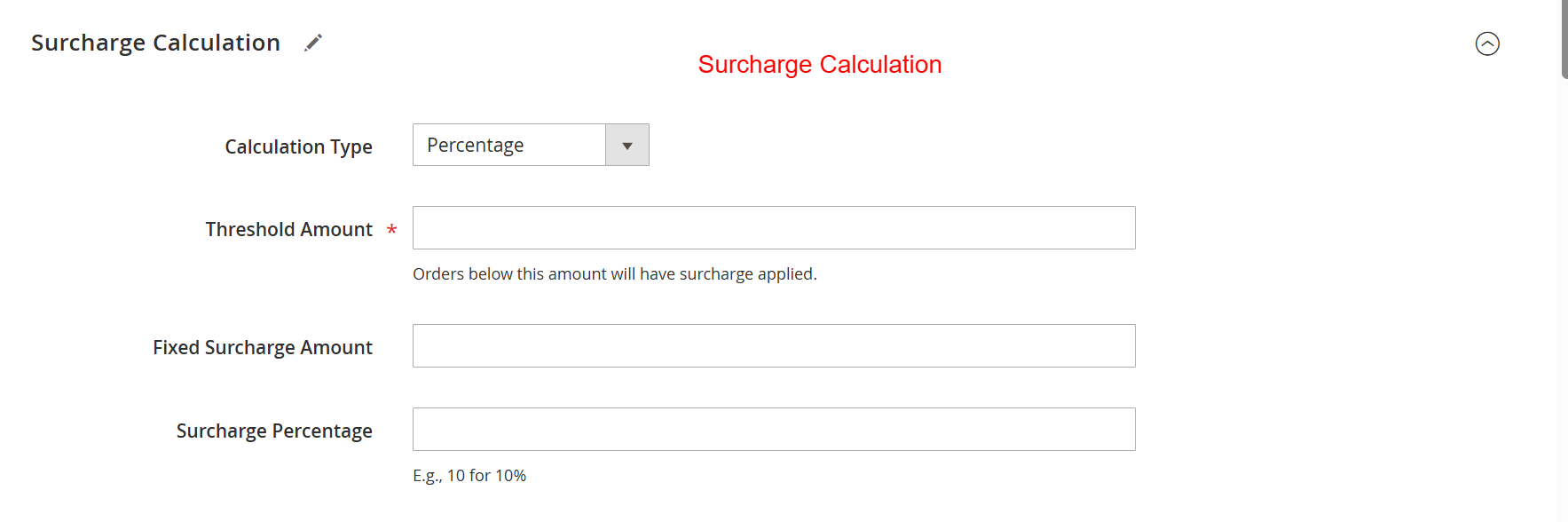Click the arrow button on the Percentage select
Image resolution: width=1568 pixels, height=522 pixels.
[627, 145]
